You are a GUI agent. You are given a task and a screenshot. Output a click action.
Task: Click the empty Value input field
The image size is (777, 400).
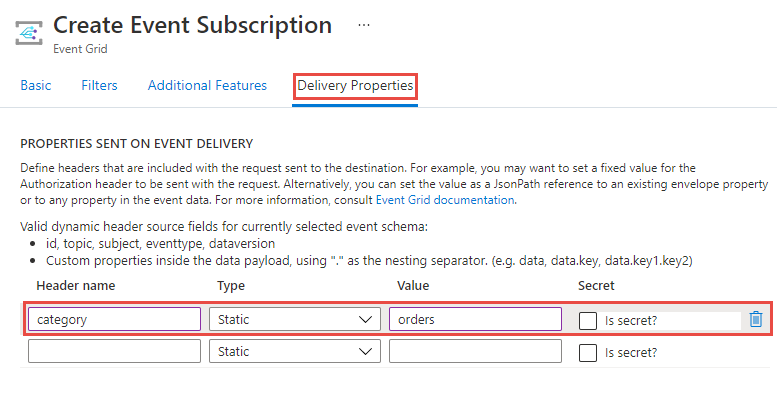(x=475, y=352)
